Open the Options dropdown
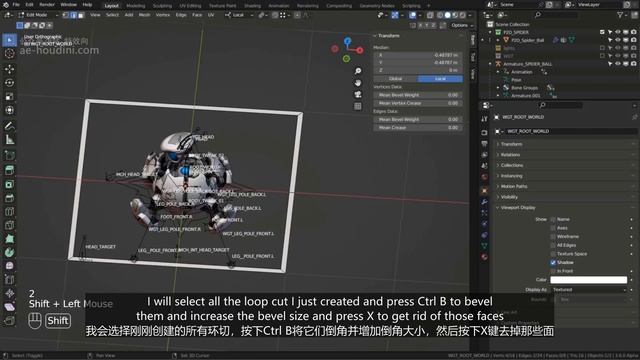640x360 pixels. pyautogui.click(x=462, y=25)
